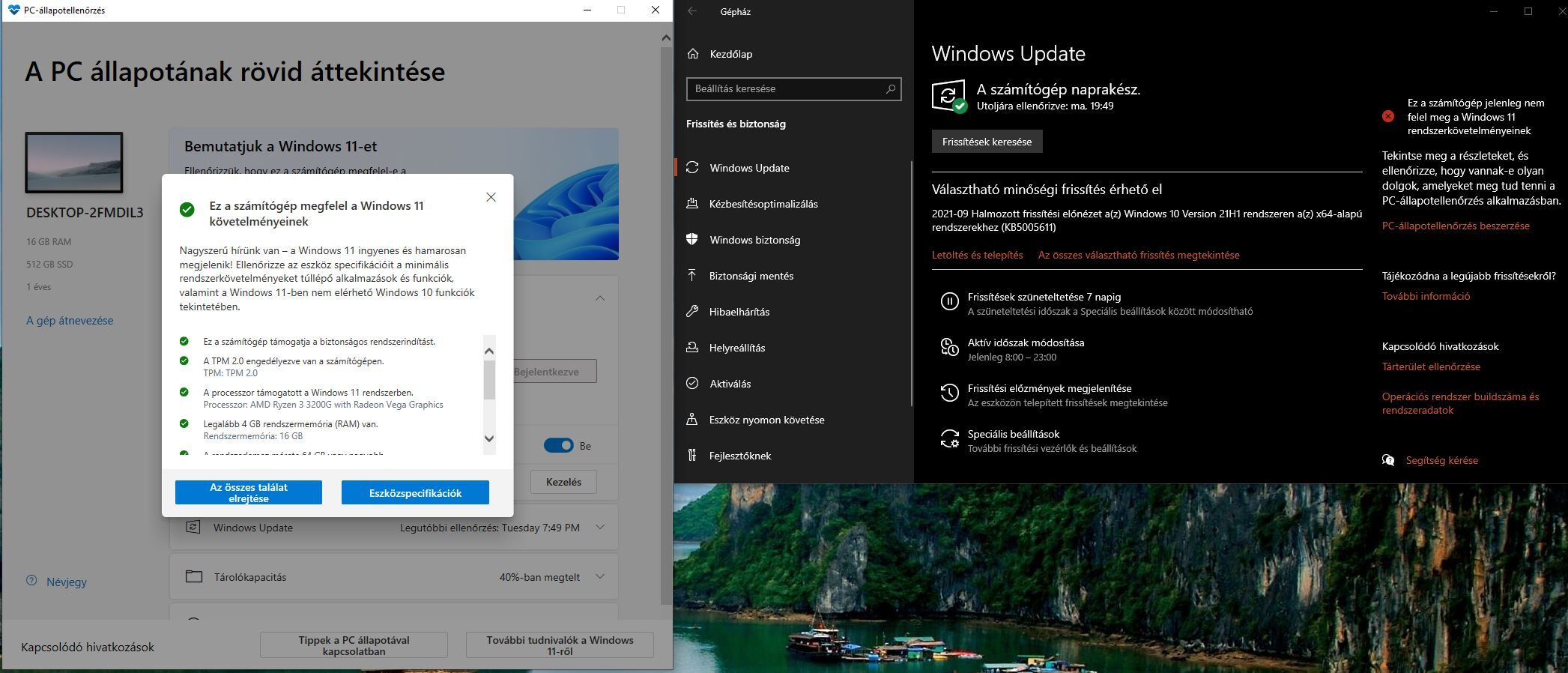Open the További információ link

(1426, 296)
